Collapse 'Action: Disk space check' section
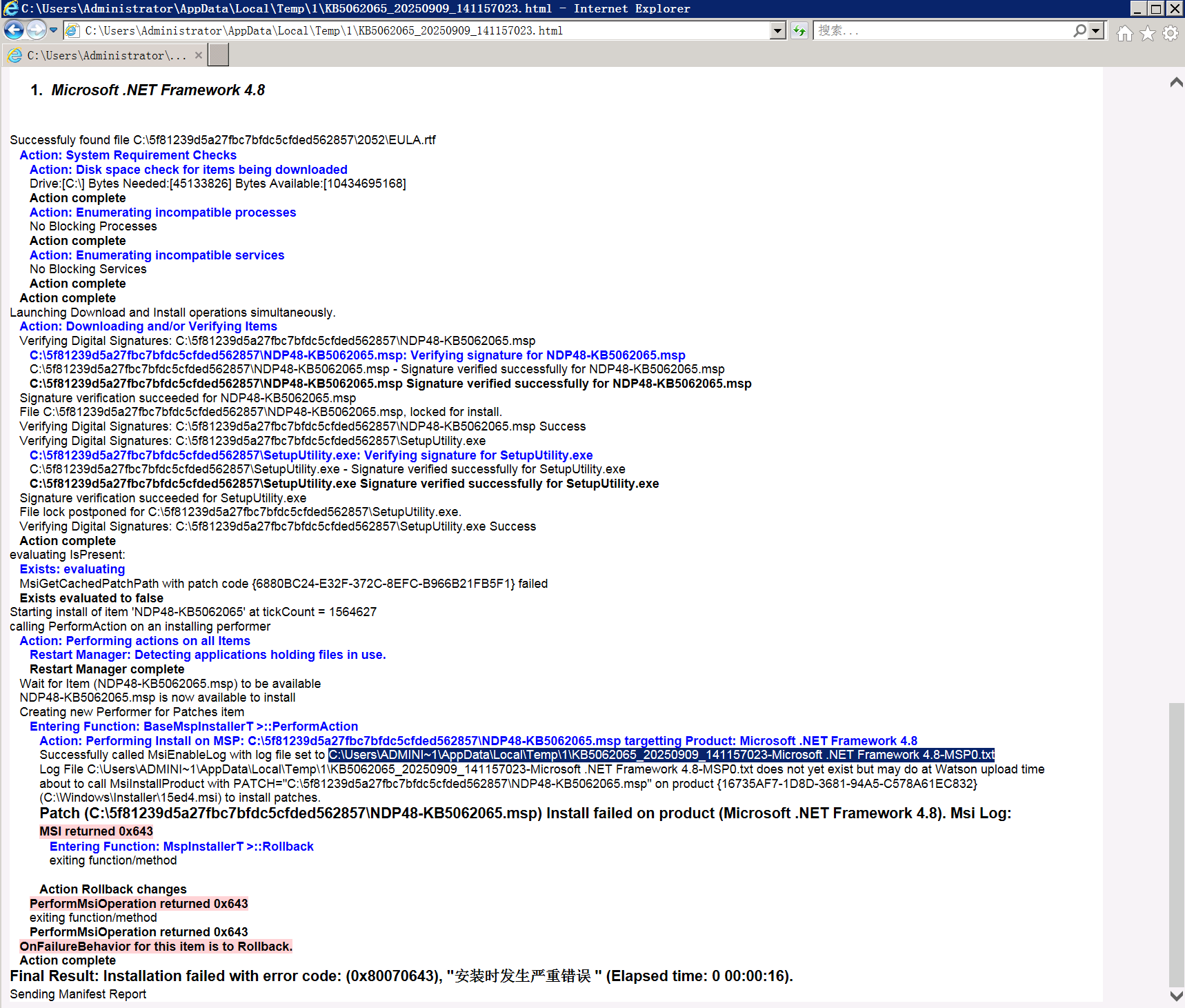The width and height of the screenshot is (1185, 1008). 188,170
